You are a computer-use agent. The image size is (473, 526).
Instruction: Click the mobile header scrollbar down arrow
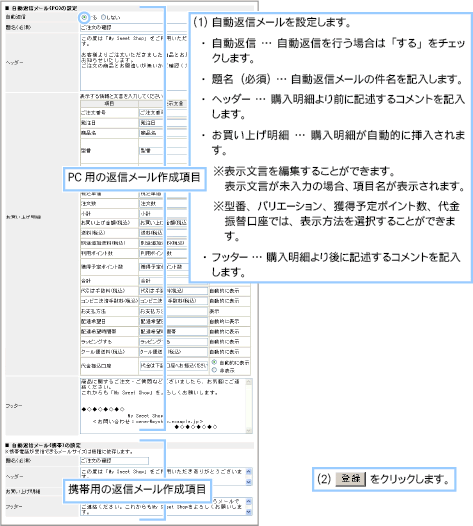[249, 482]
